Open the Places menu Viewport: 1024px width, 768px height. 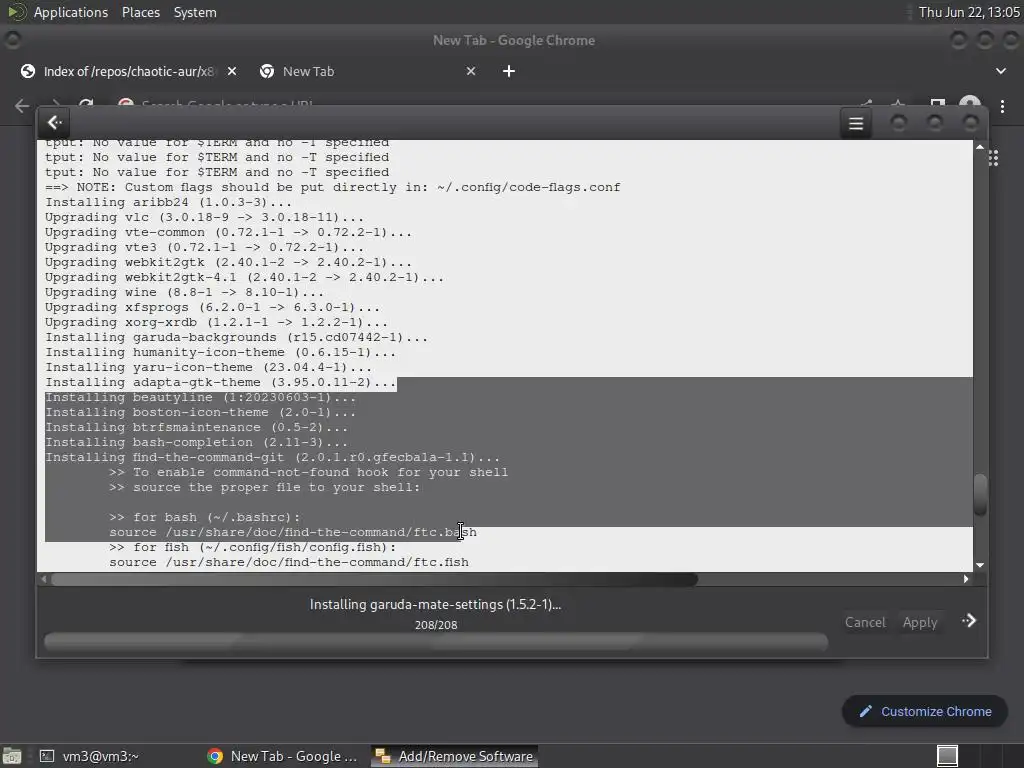point(140,12)
